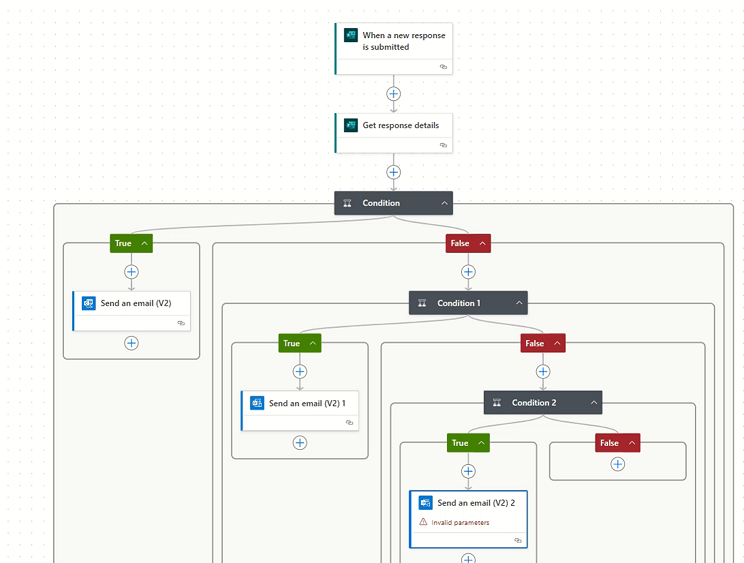Collapse the Condition 2 block
Screen dimensions: 744x563
[x=594, y=403]
